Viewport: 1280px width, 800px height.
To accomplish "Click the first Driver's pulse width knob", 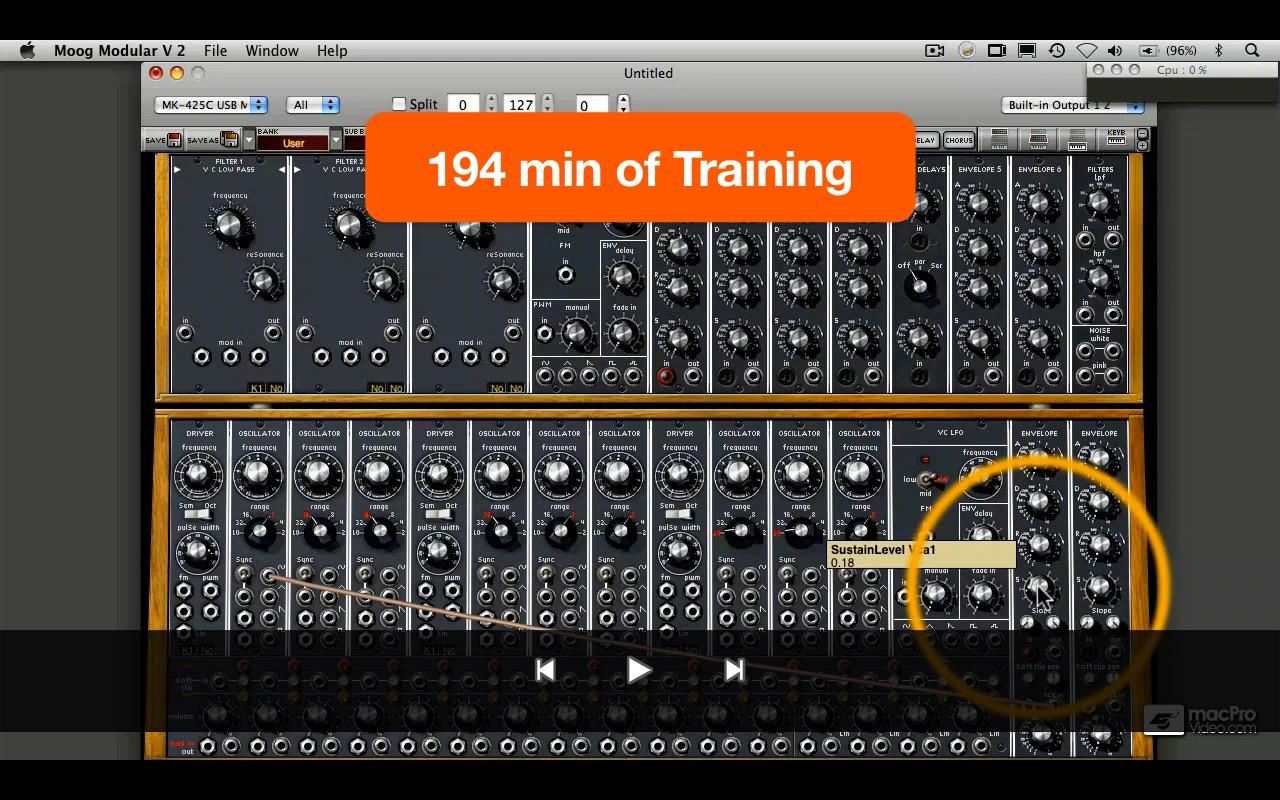I will (x=198, y=551).
